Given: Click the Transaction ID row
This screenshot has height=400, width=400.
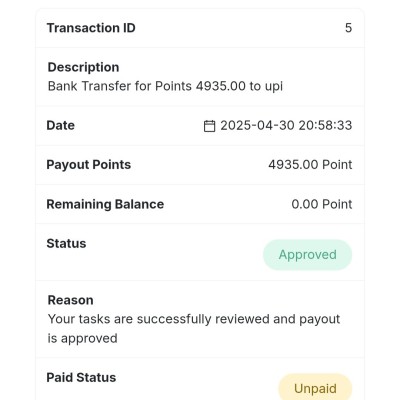Looking at the screenshot, I should point(200,28).
